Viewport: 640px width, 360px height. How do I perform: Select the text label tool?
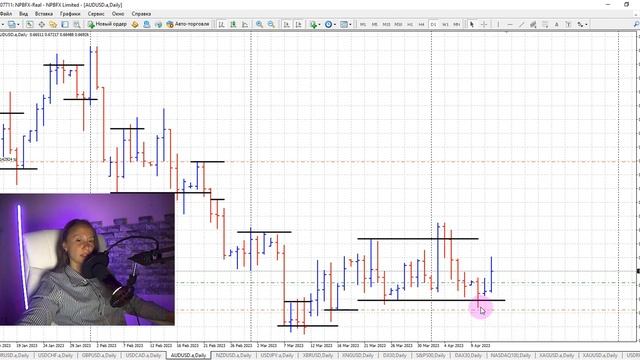point(568,24)
